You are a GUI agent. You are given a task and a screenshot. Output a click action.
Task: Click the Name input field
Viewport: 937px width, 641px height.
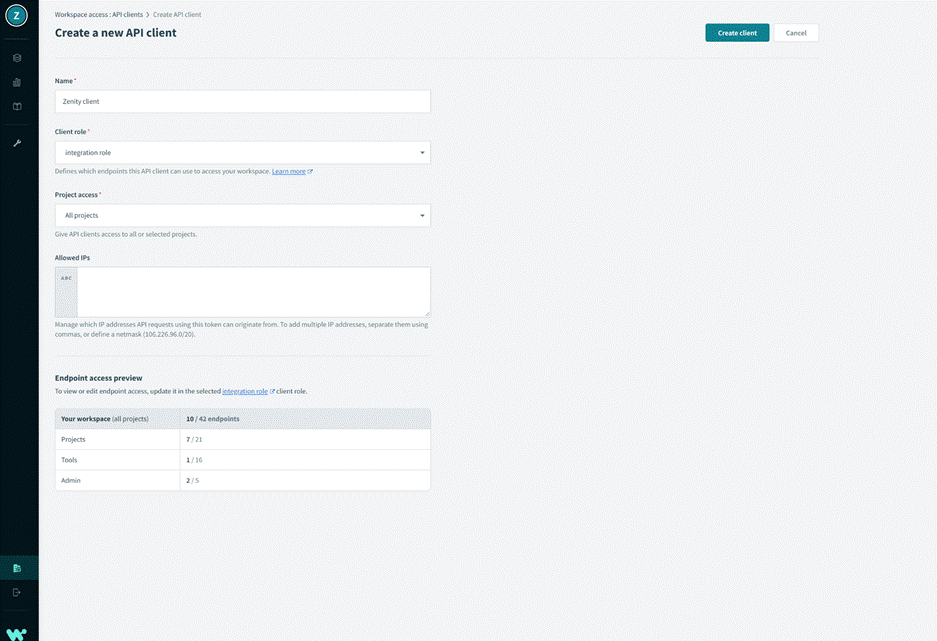click(x=242, y=101)
